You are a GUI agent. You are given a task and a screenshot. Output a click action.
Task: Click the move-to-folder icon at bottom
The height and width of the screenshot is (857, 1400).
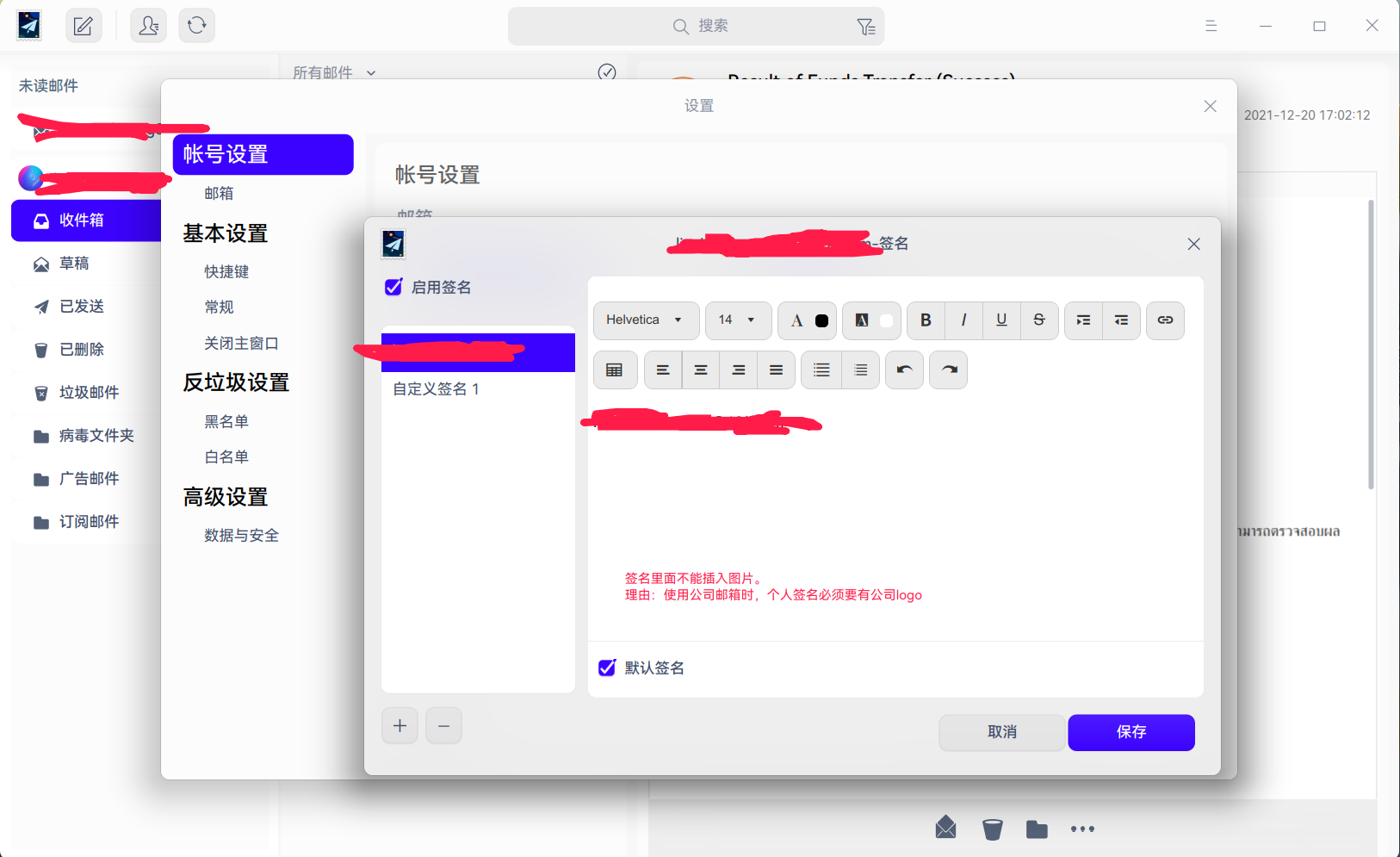coord(1037,829)
